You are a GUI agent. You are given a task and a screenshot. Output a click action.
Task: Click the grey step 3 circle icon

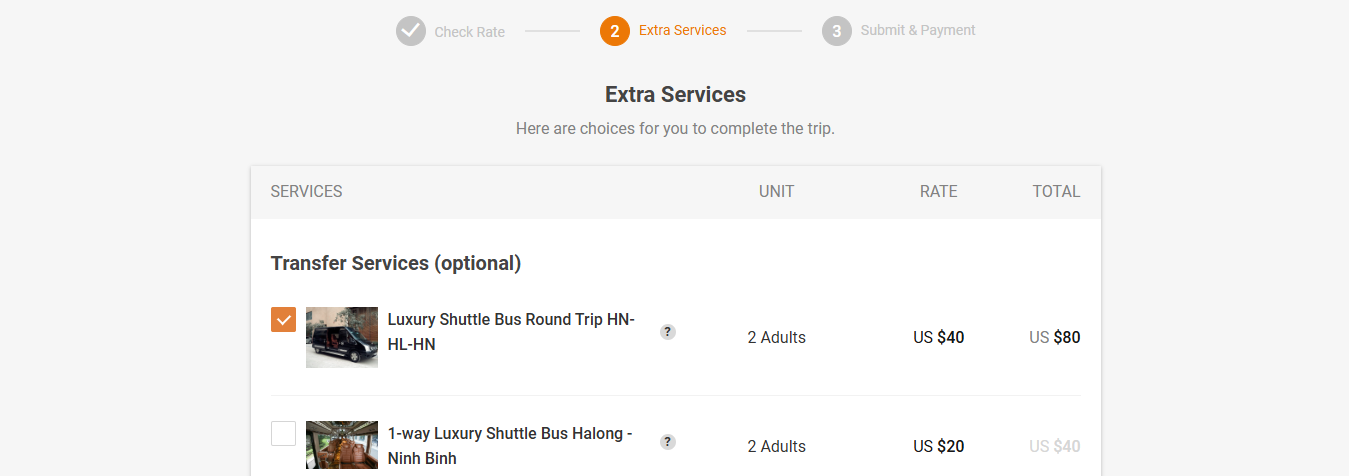pyautogui.click(x=836, y=31)
